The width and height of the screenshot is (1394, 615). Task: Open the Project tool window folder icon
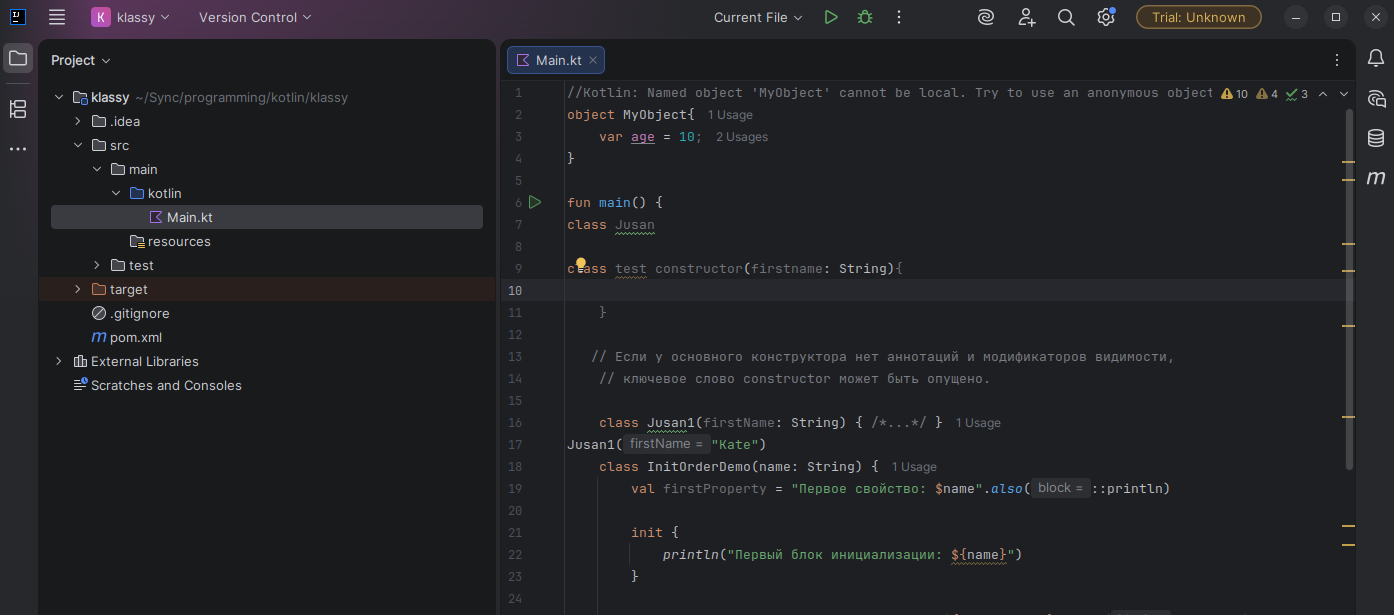18,58
